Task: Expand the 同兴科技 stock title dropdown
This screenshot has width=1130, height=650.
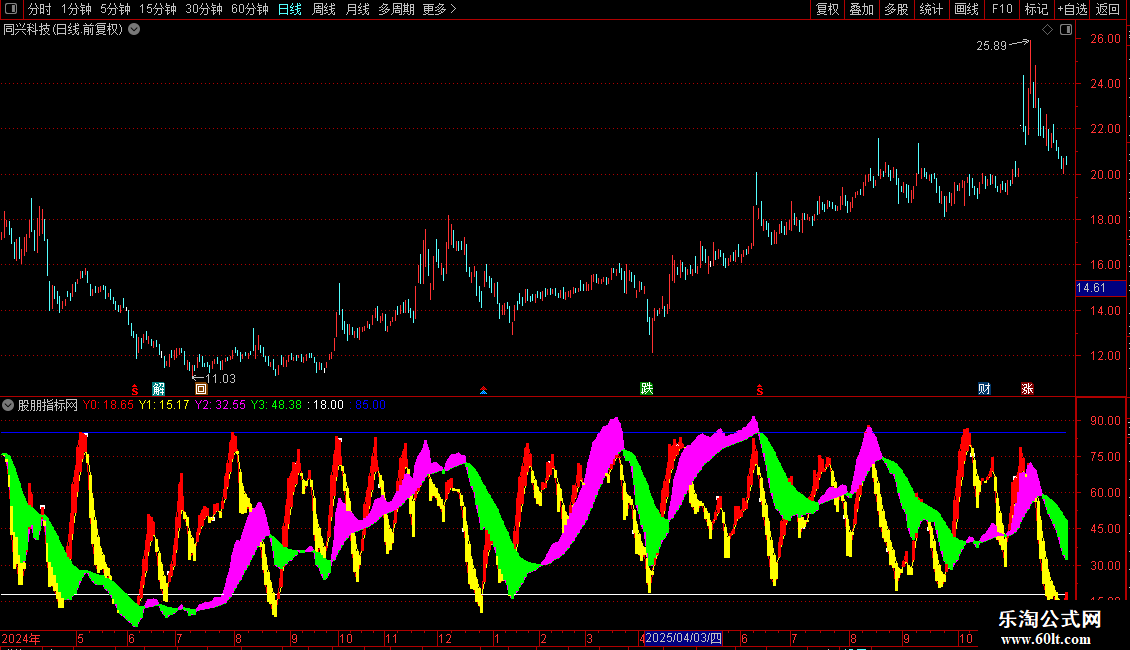Action: point(134,29)
